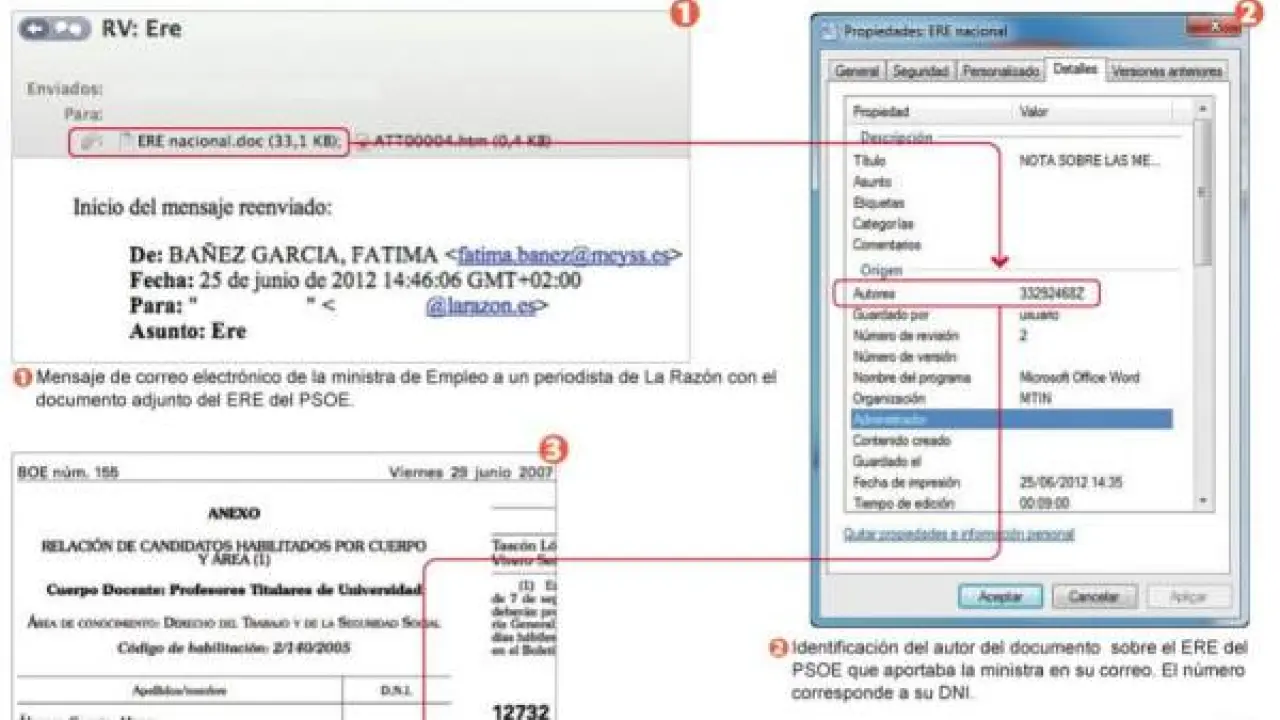The width and height of the screenshot is (1280, 720).
Task: Select the highlighted Administrador property row
Action: (x=1010, y=419)
